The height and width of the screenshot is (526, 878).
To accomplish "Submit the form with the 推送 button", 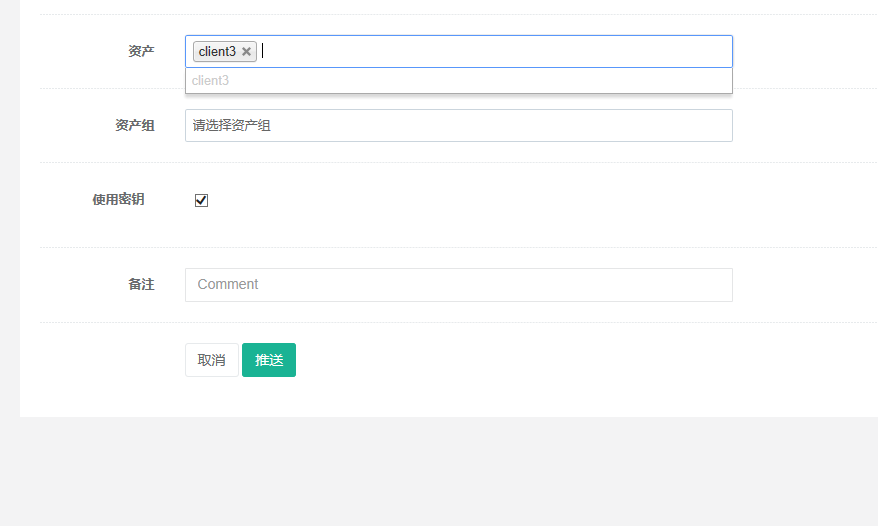I will [268, 360].
